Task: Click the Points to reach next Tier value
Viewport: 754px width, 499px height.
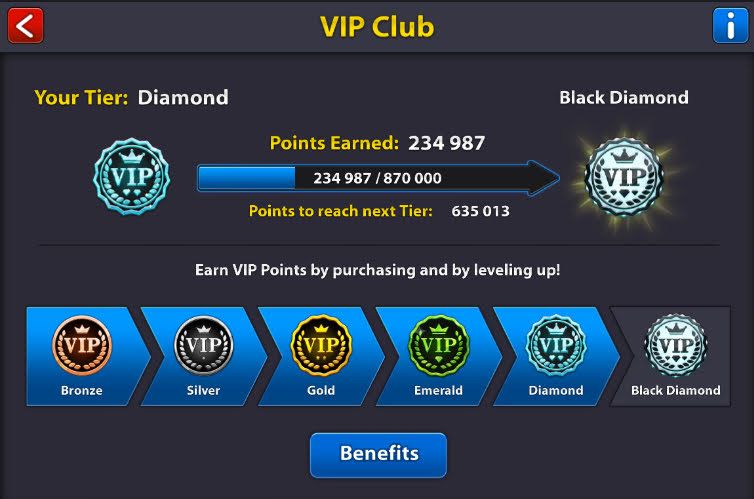Action: pyautogui.click(x=480, y=211)
